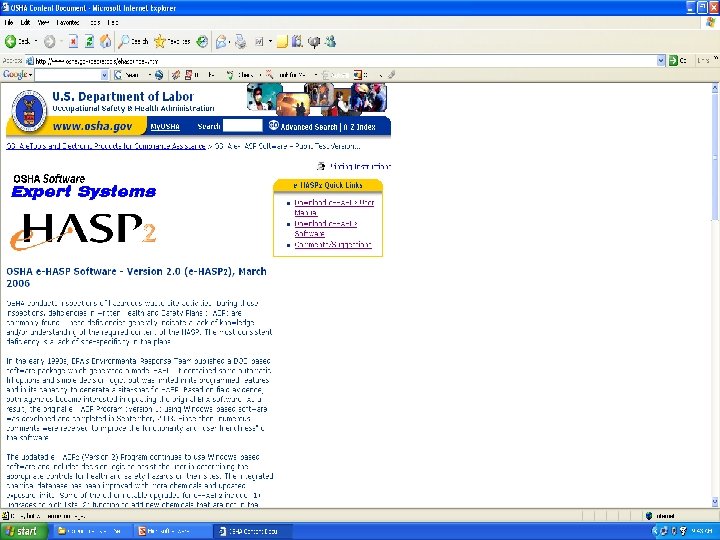Open Download e-HASP2 User Manual link
The image size is (720, 540).
click(x=334, y=207)
